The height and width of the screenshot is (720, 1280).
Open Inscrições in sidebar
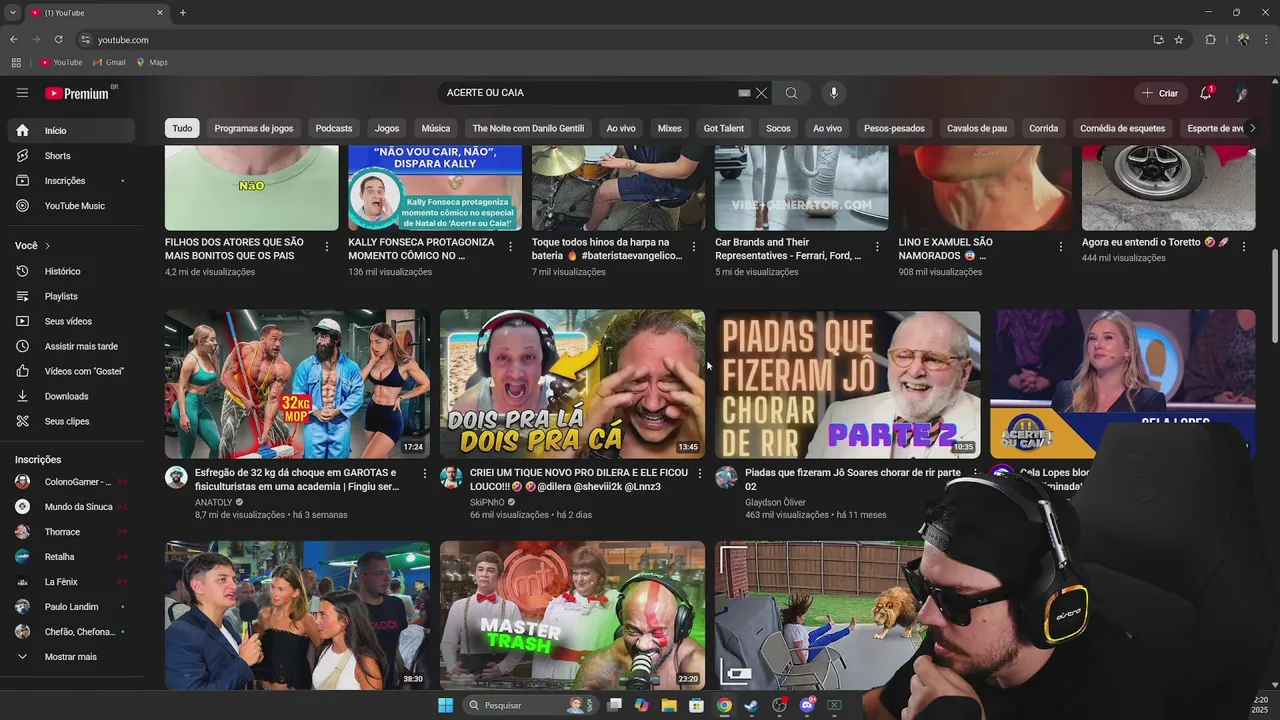point(69,181)
